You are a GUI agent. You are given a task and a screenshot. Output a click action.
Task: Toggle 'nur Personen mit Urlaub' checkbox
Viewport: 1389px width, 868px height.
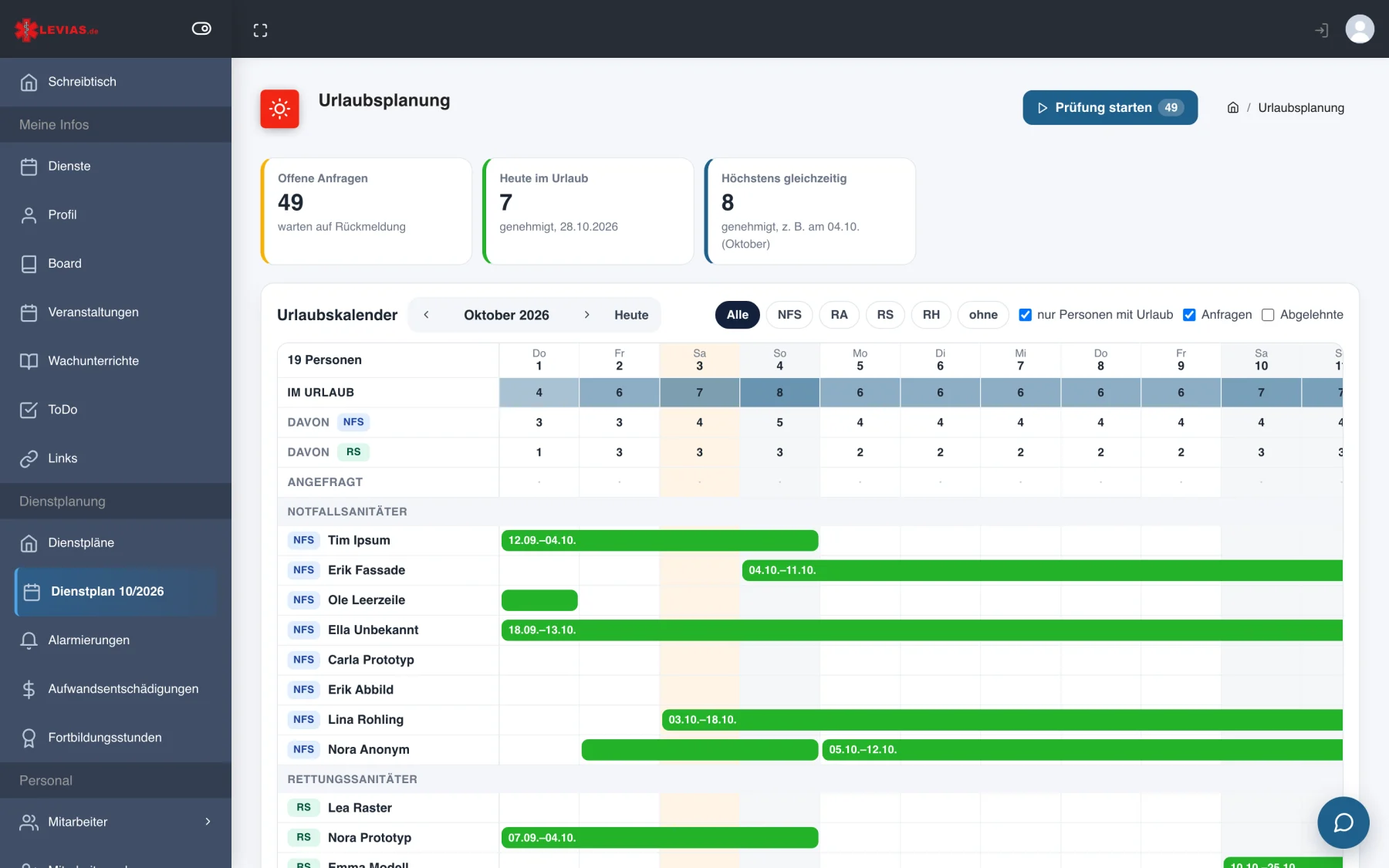(x=1026, y=315)
